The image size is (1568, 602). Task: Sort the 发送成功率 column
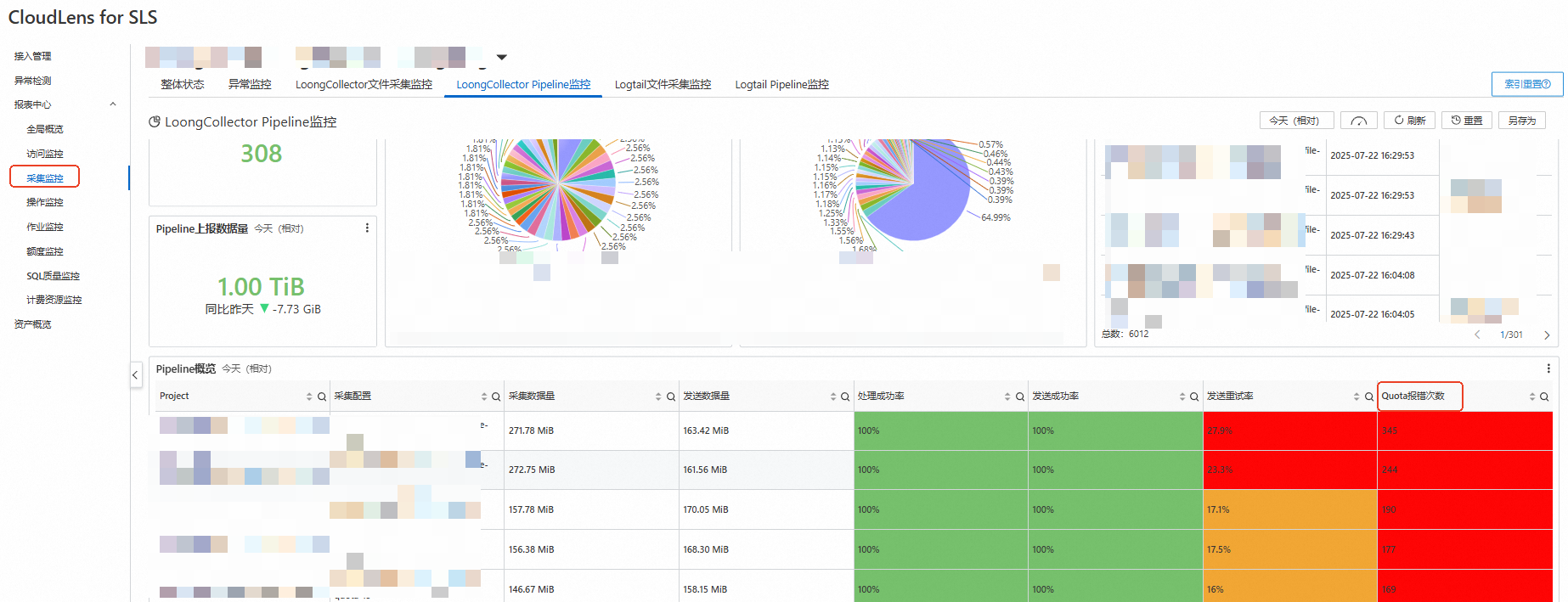pos(1182,397)
